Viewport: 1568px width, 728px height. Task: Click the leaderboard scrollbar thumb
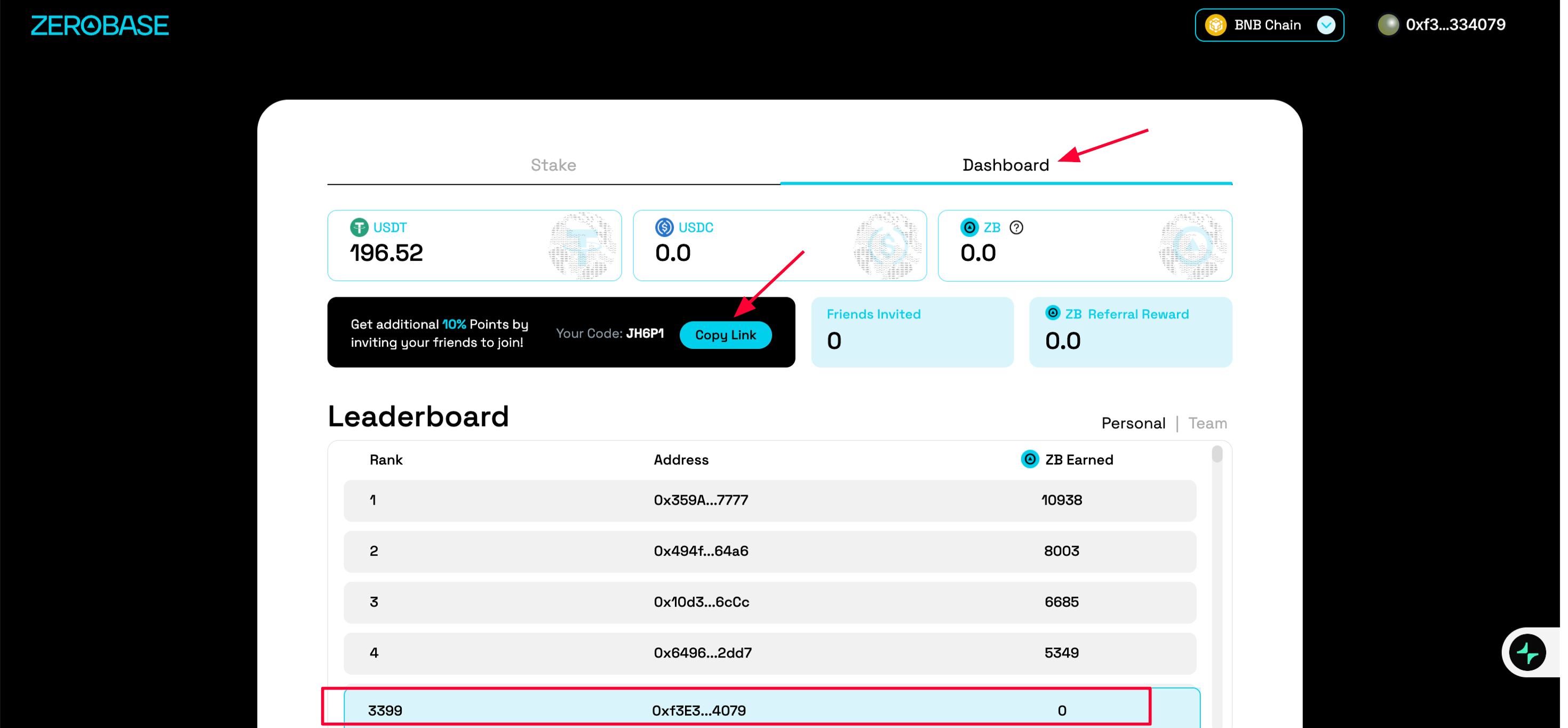pos(1217,454)
